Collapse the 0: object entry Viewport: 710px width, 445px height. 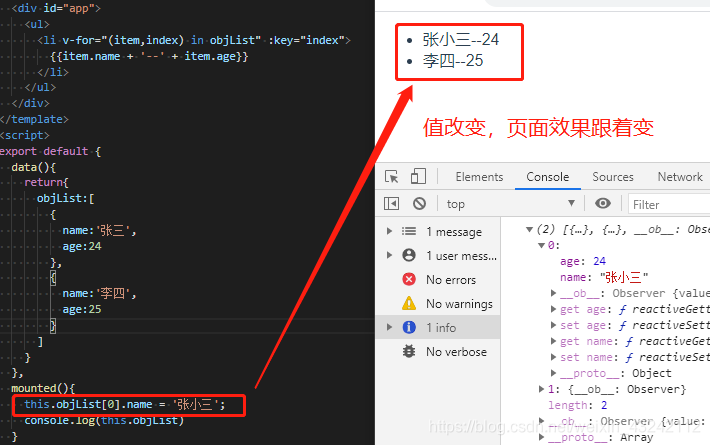[541, 245]
